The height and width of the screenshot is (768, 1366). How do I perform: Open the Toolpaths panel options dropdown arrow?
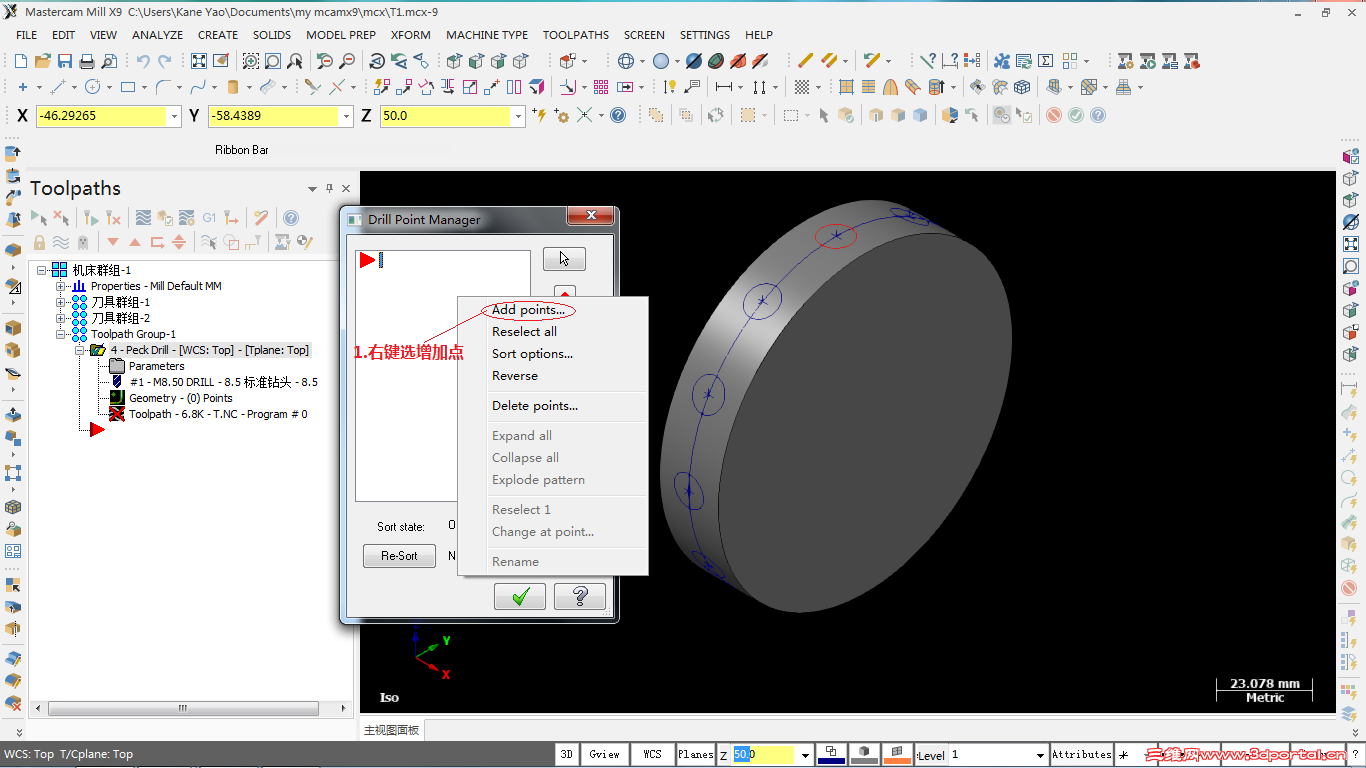313,188
